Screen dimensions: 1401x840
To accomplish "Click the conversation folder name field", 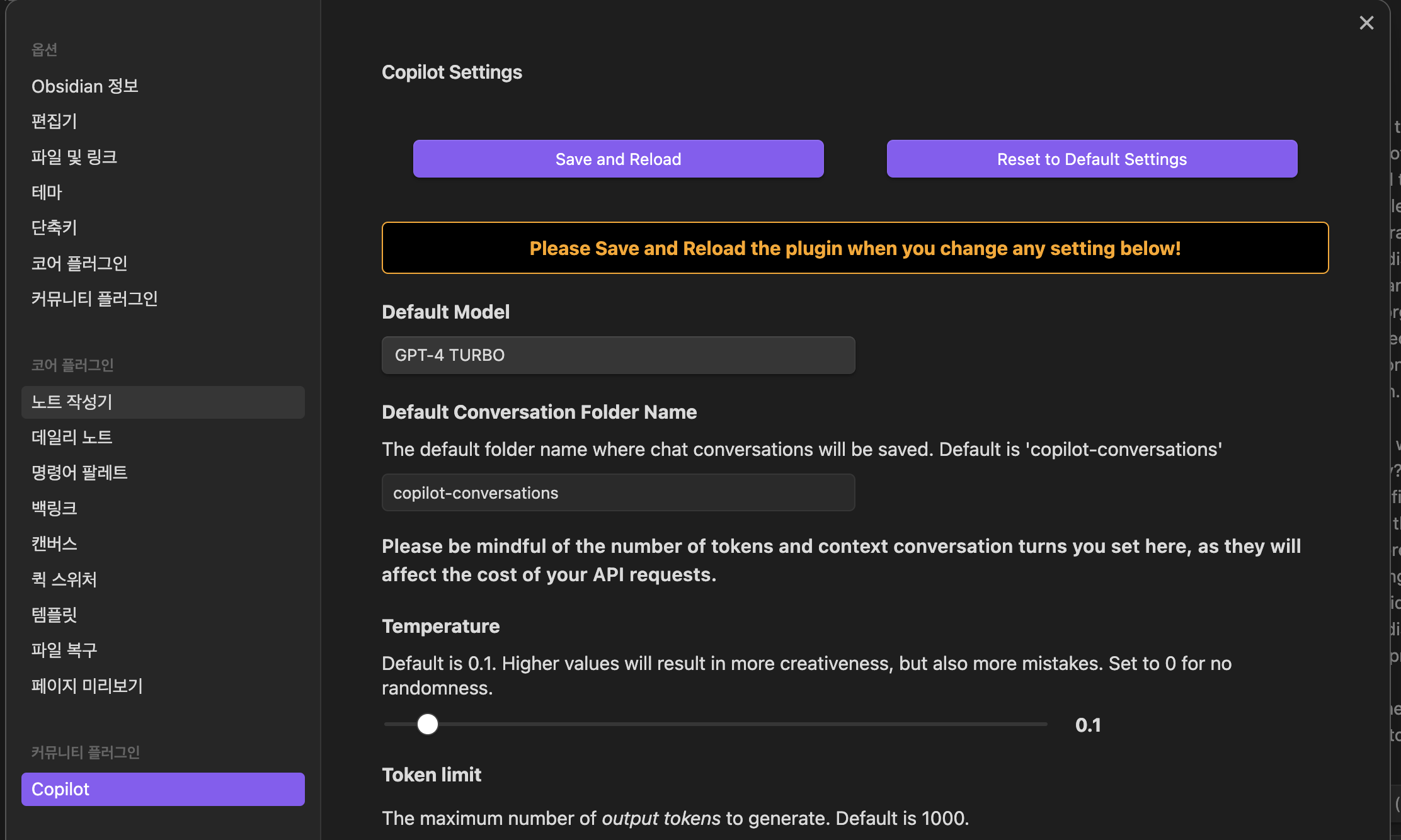I will pos(618,493).
